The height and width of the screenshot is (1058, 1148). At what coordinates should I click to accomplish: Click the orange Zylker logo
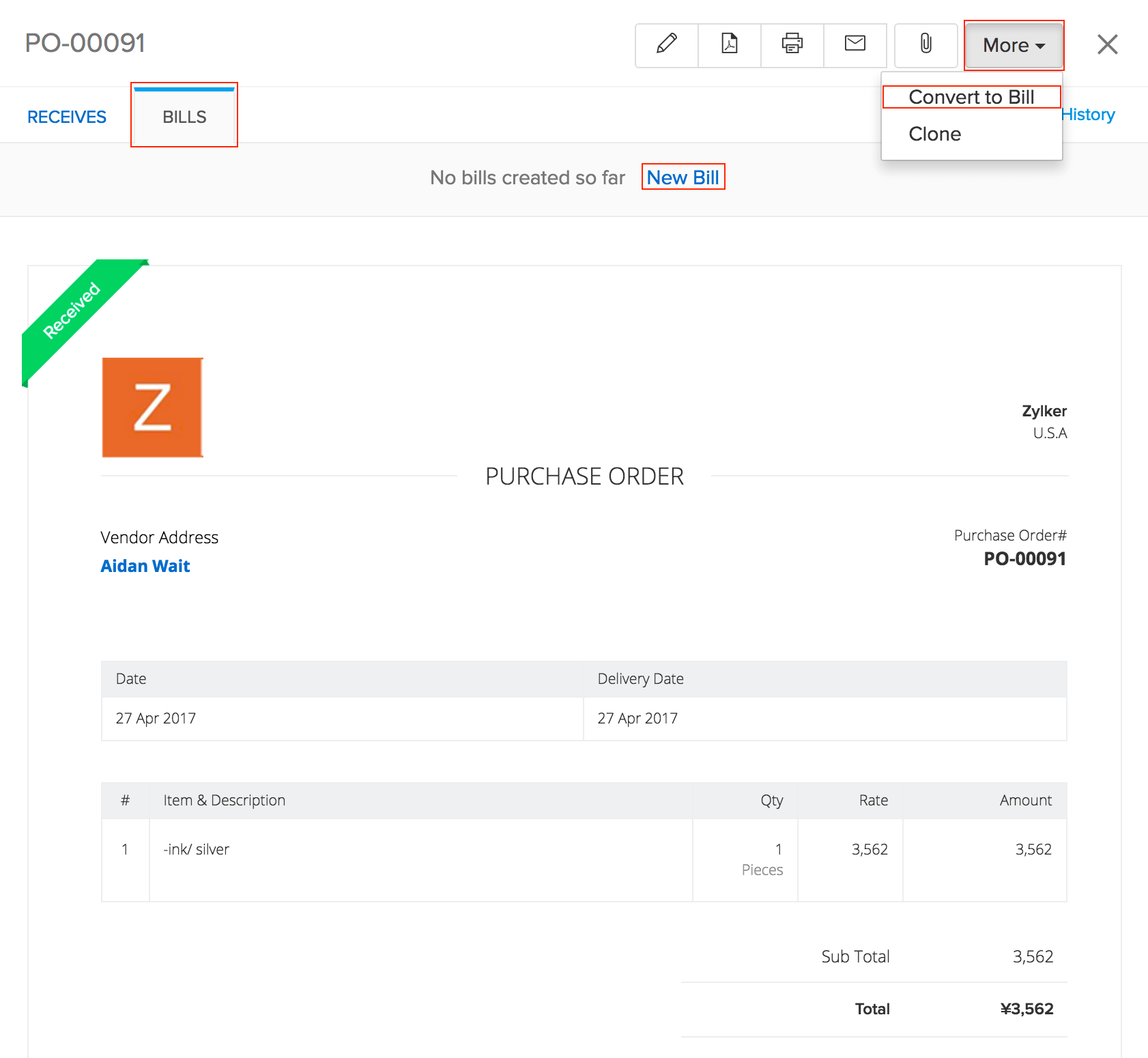pyautogui.click(x=152, y=407)
